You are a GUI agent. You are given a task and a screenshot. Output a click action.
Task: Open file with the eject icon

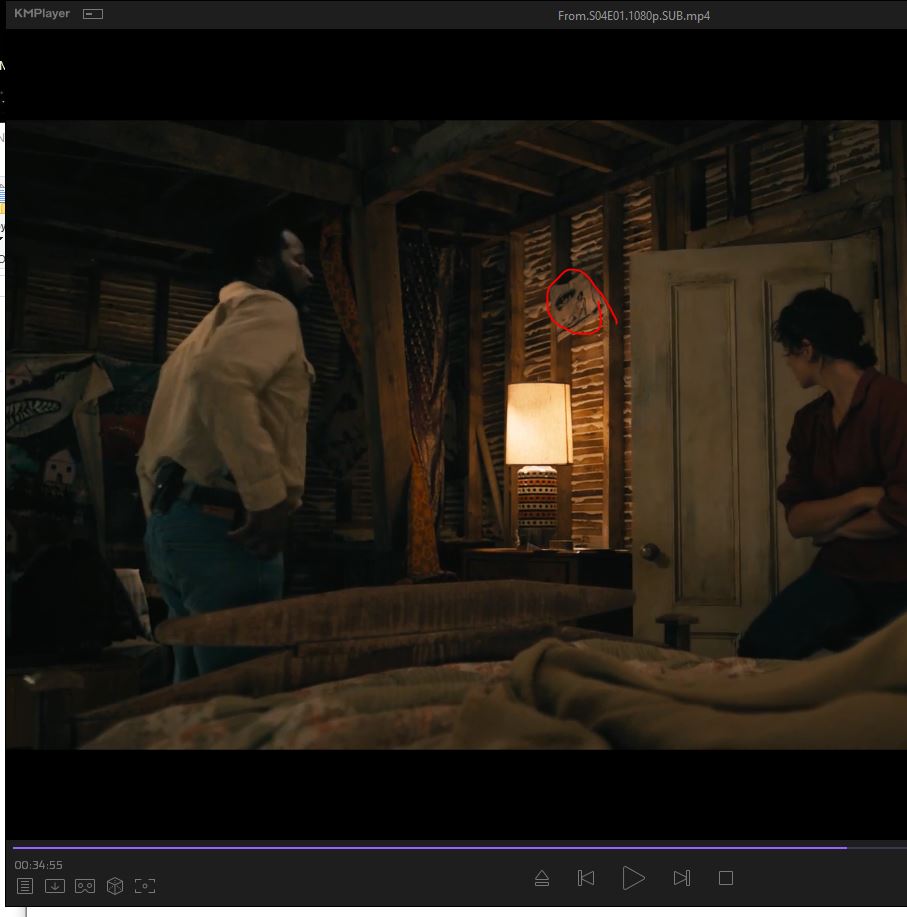(542, 878)
